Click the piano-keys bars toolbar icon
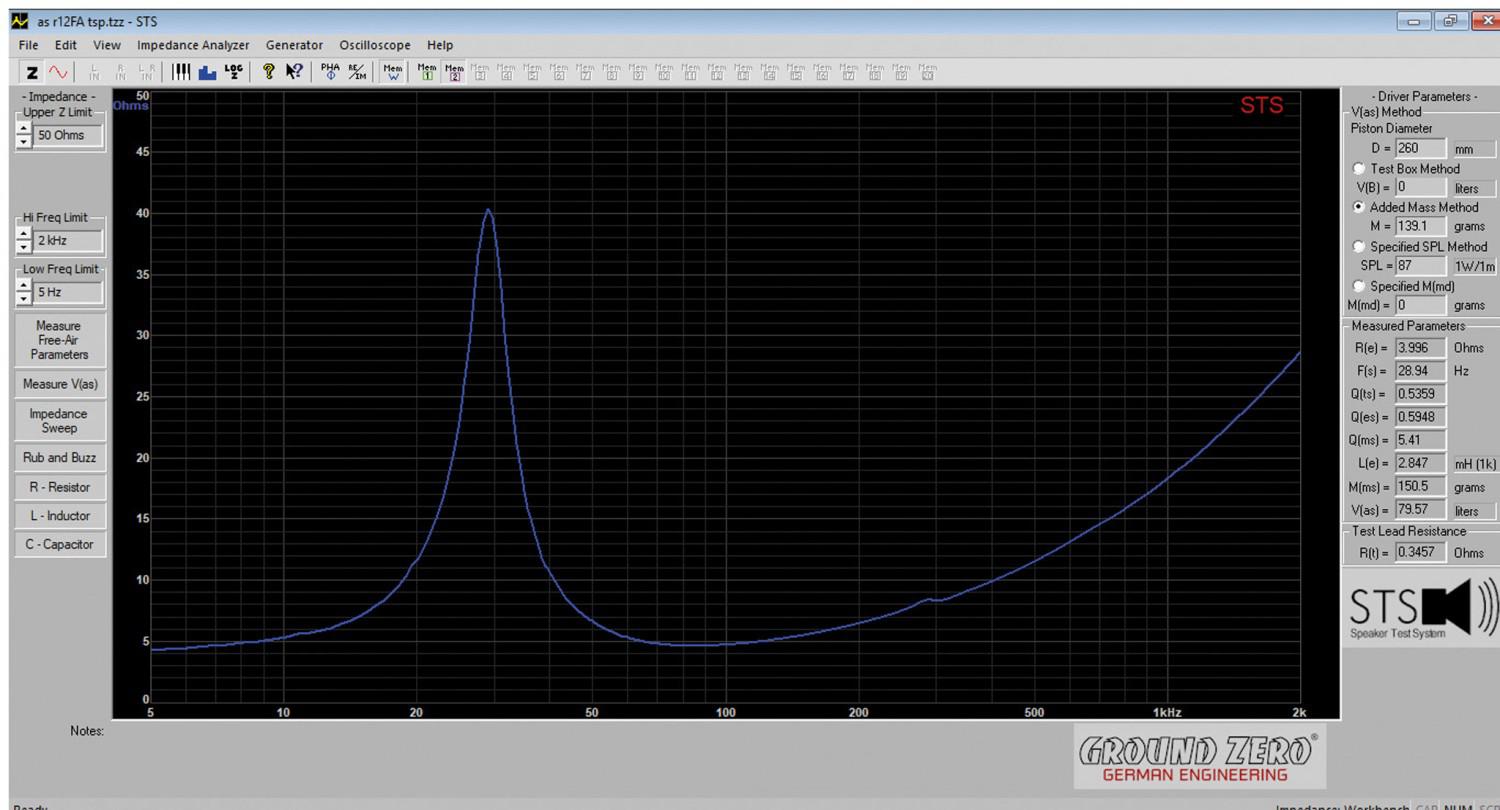 coord(181,72)
